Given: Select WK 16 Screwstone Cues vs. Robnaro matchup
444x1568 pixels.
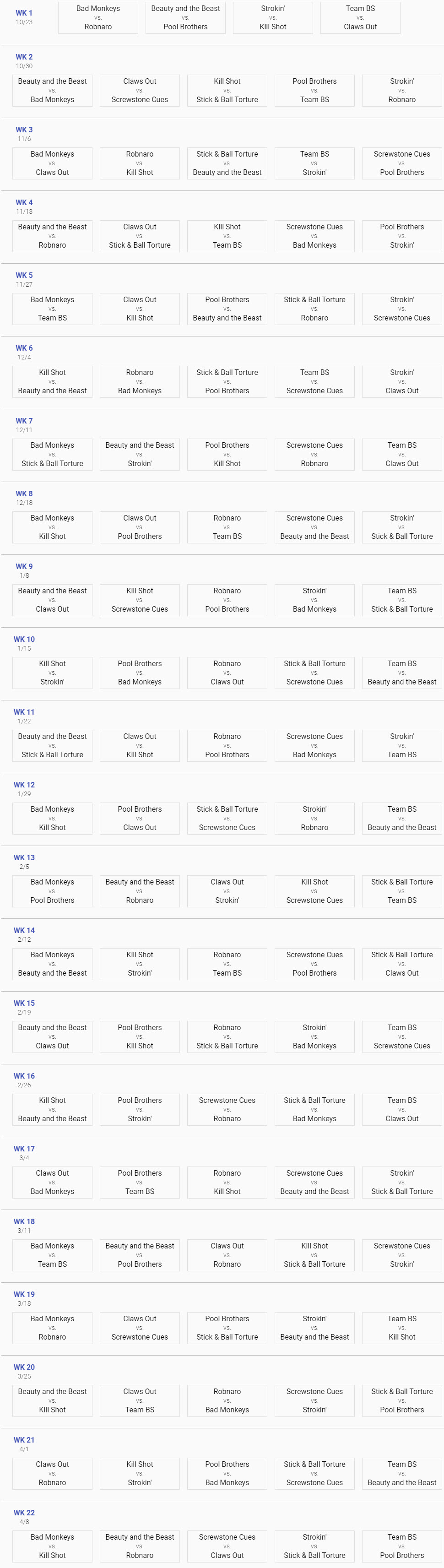Looking at the screenshot, I should click(x=227, y=1110).
